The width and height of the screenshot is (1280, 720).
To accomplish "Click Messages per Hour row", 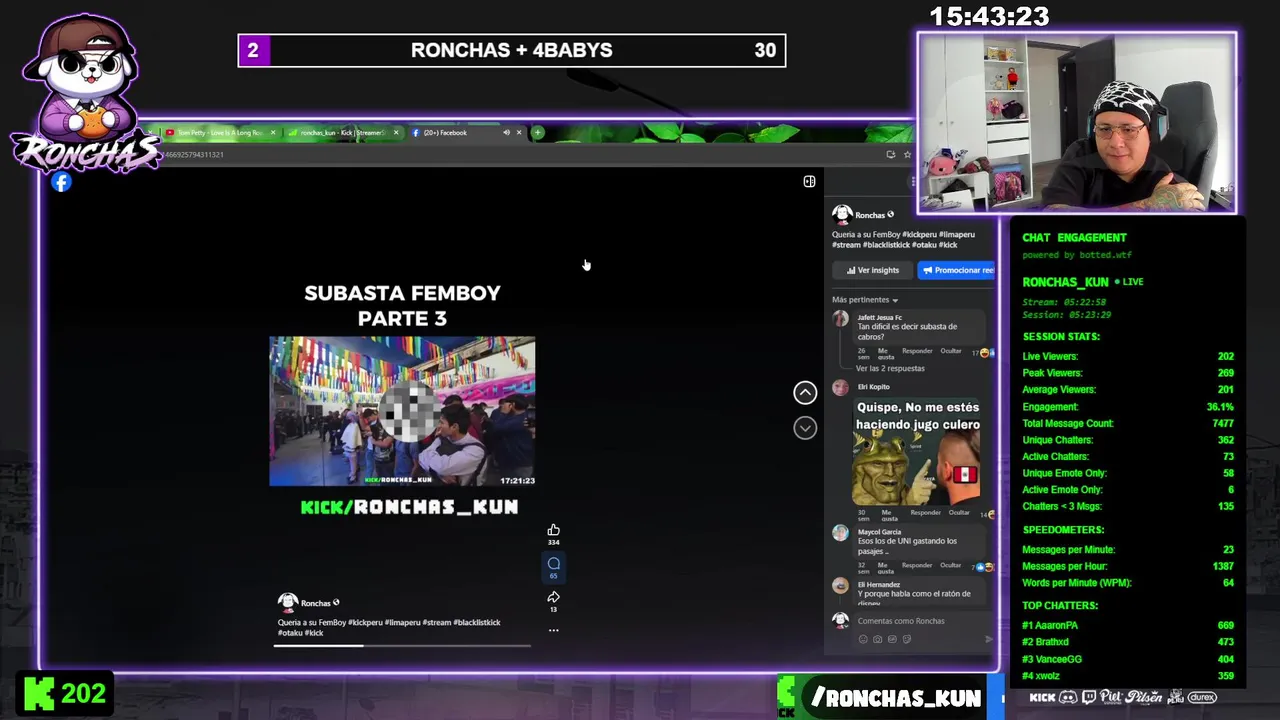I will (1128, 566).
